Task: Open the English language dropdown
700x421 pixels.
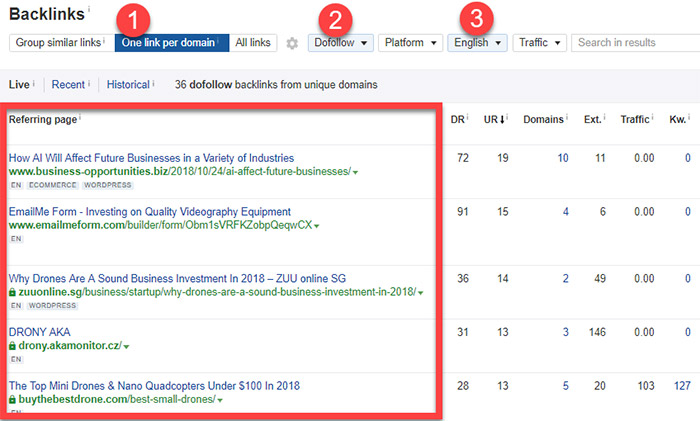Action: point(477,43)
